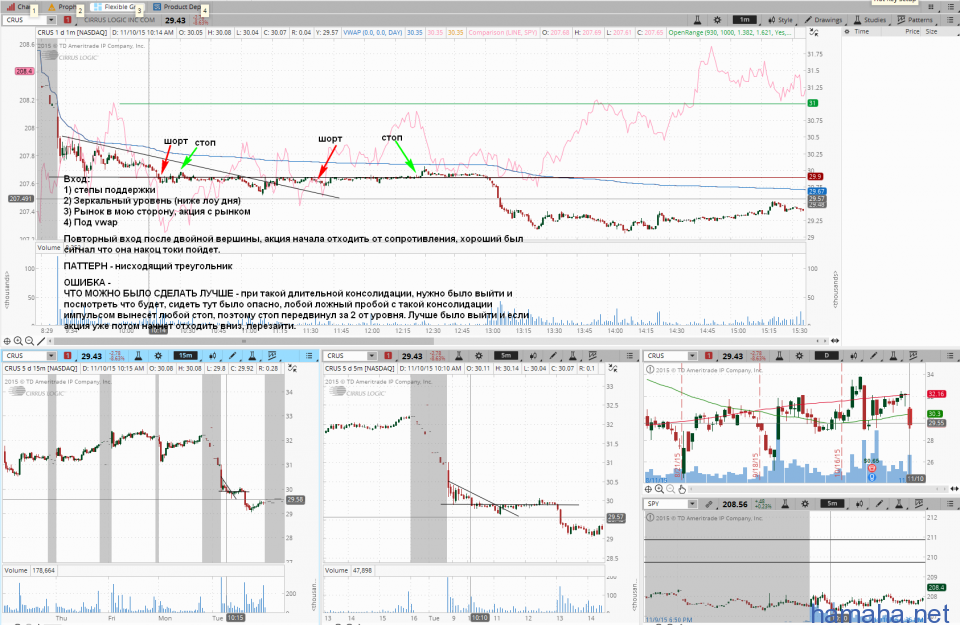Click the Time column header
Image resolution: width=960 pixels, height=625 pixels.
[861, 31]
